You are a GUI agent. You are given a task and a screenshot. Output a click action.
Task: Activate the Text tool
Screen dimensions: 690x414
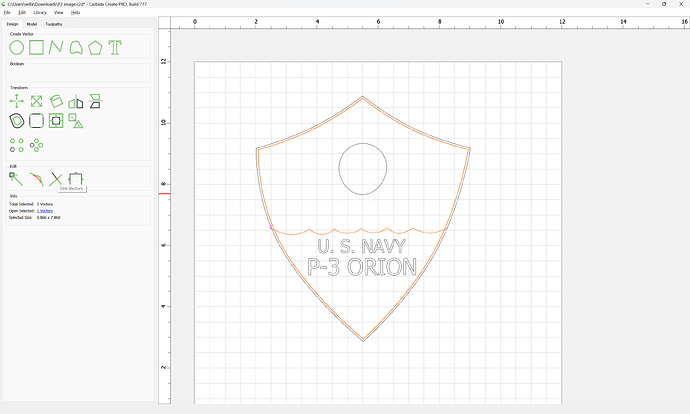[115, 47]
